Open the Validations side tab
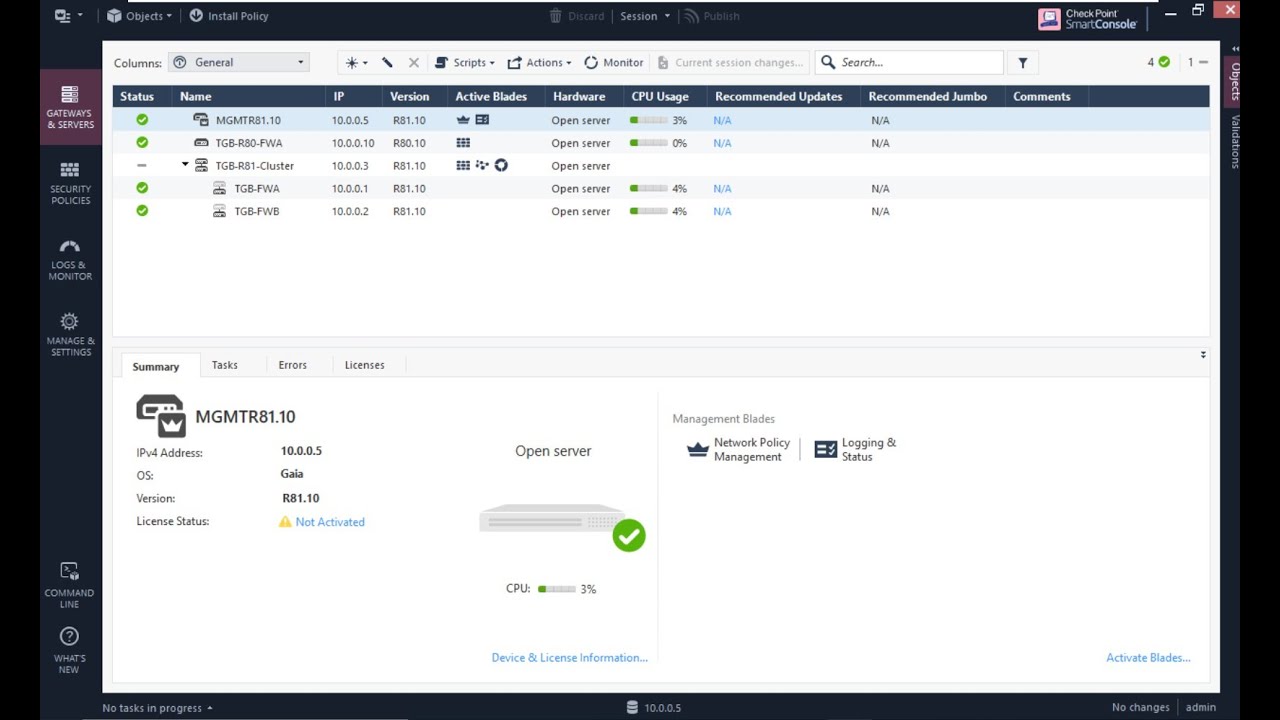 coord(1235,141)
